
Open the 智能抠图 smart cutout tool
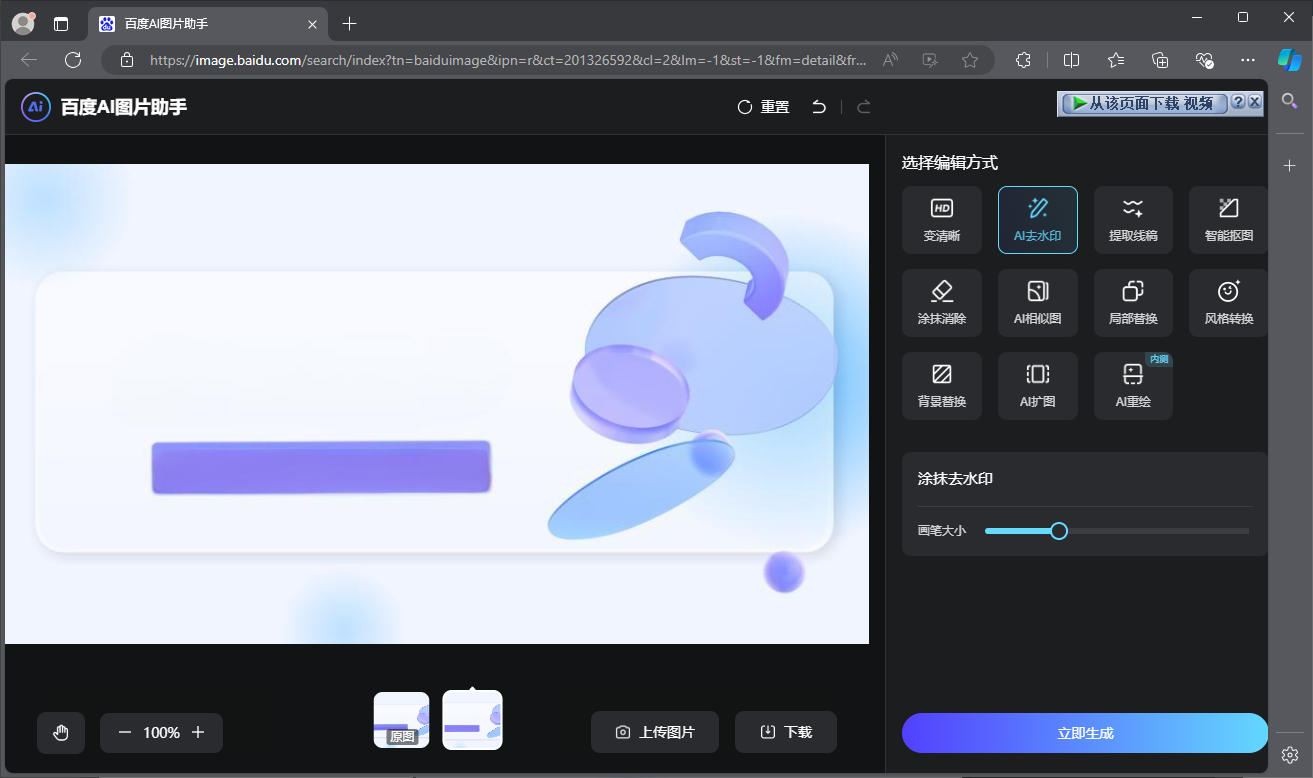pos(1228,220)
